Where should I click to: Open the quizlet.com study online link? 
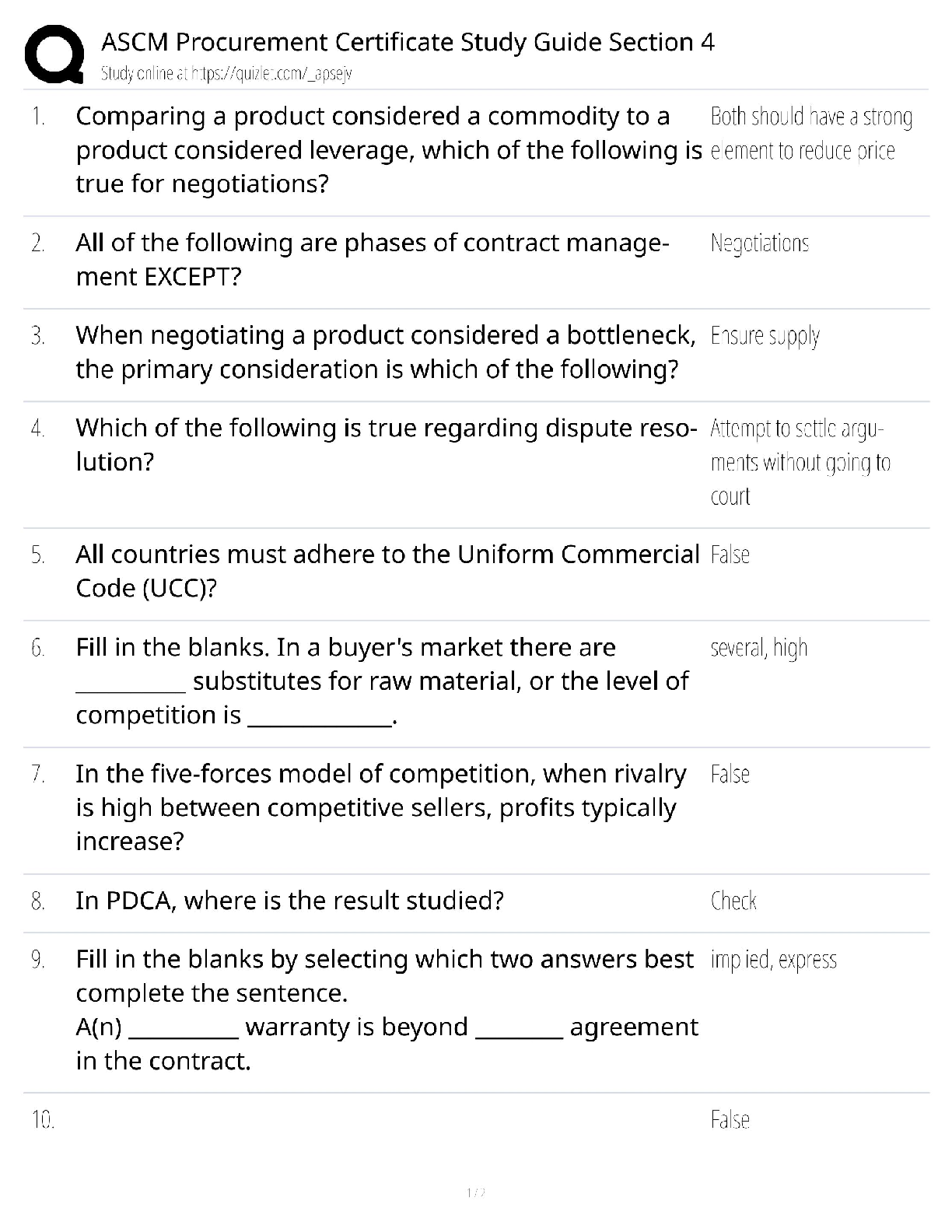(x=226, y=74)
